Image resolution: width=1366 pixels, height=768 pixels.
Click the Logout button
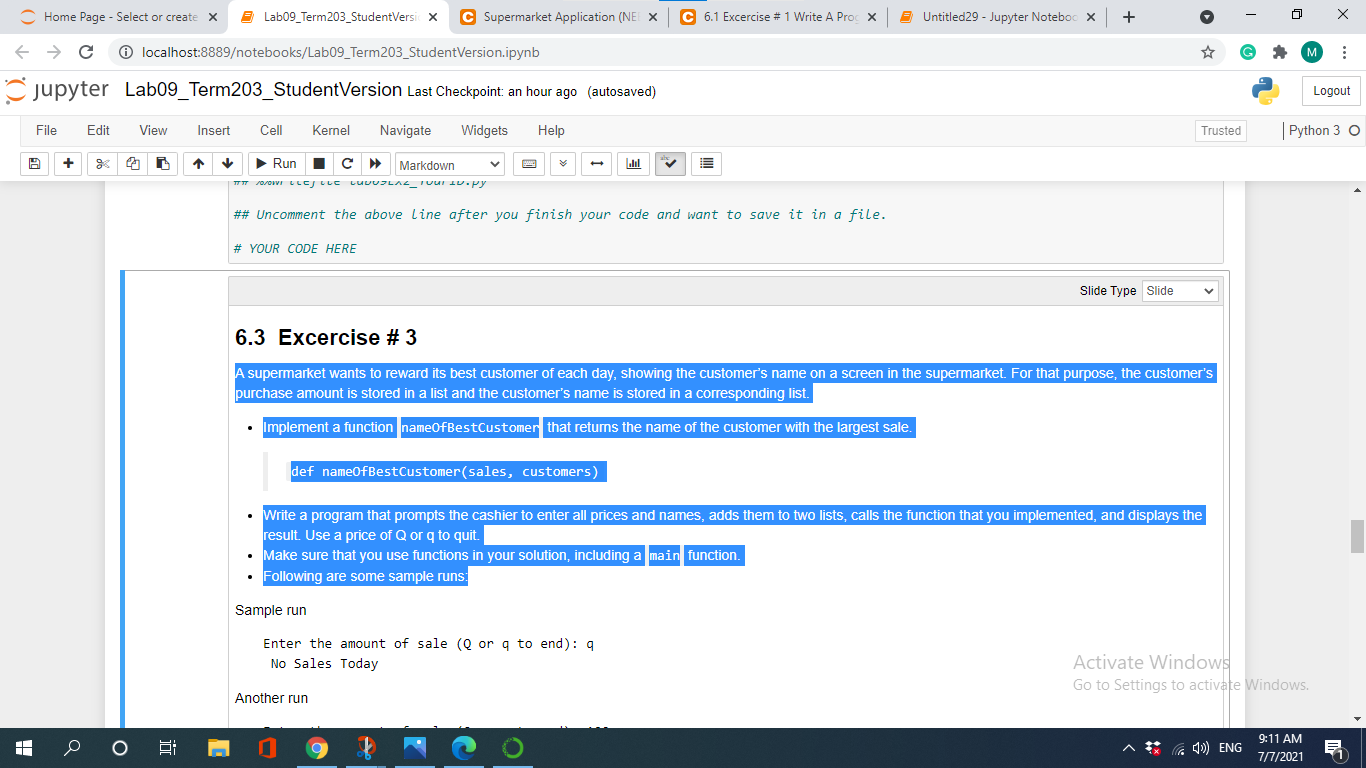pos(1330,90)
